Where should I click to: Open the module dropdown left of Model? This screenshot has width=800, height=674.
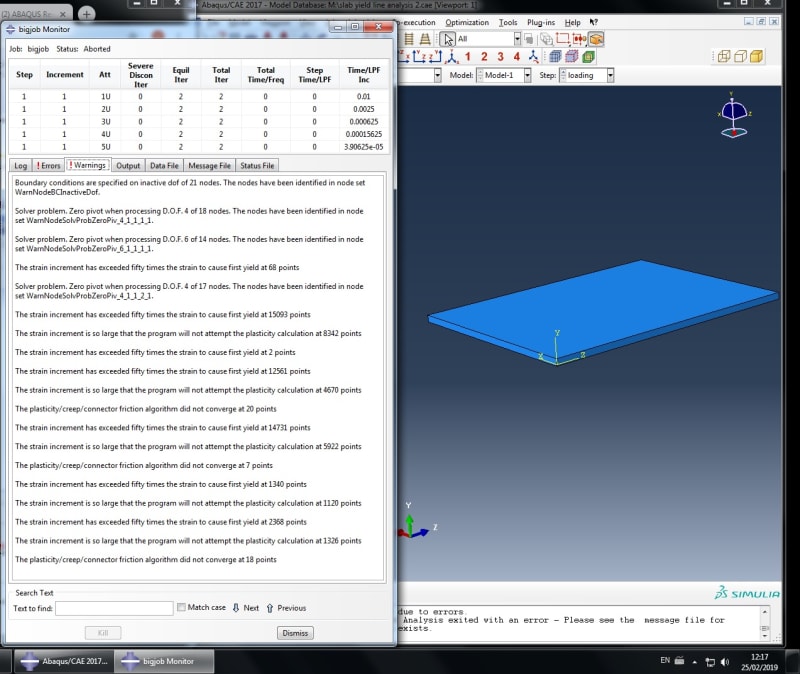tap(437, 76)
